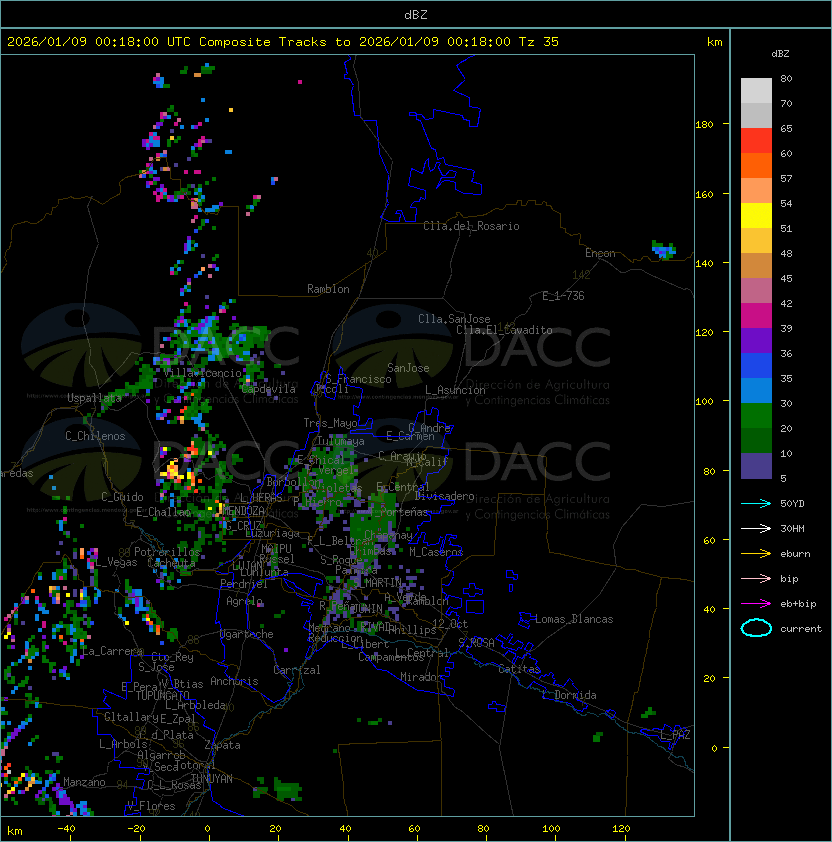Click the '80' color scale label

tap(786, 78)
